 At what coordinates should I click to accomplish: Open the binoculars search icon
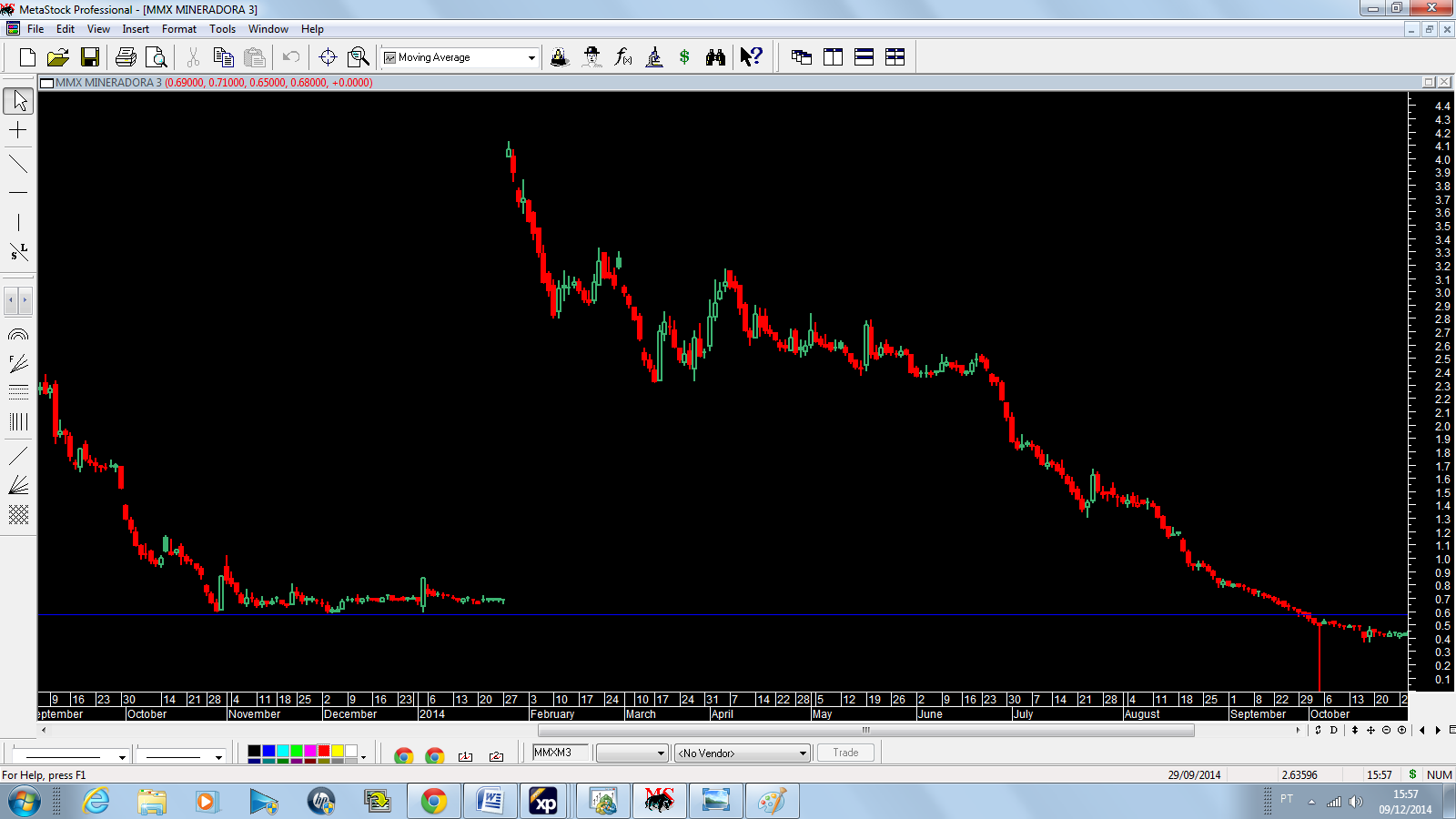[x=715, y=57]
